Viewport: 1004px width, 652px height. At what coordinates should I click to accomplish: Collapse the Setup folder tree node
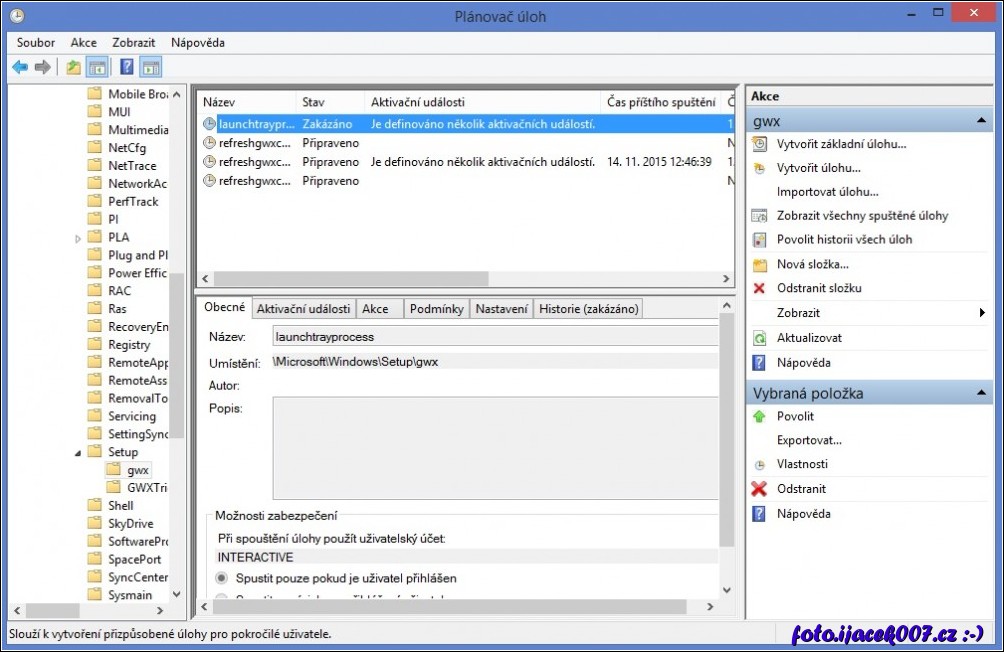click(x=79, y=453)
